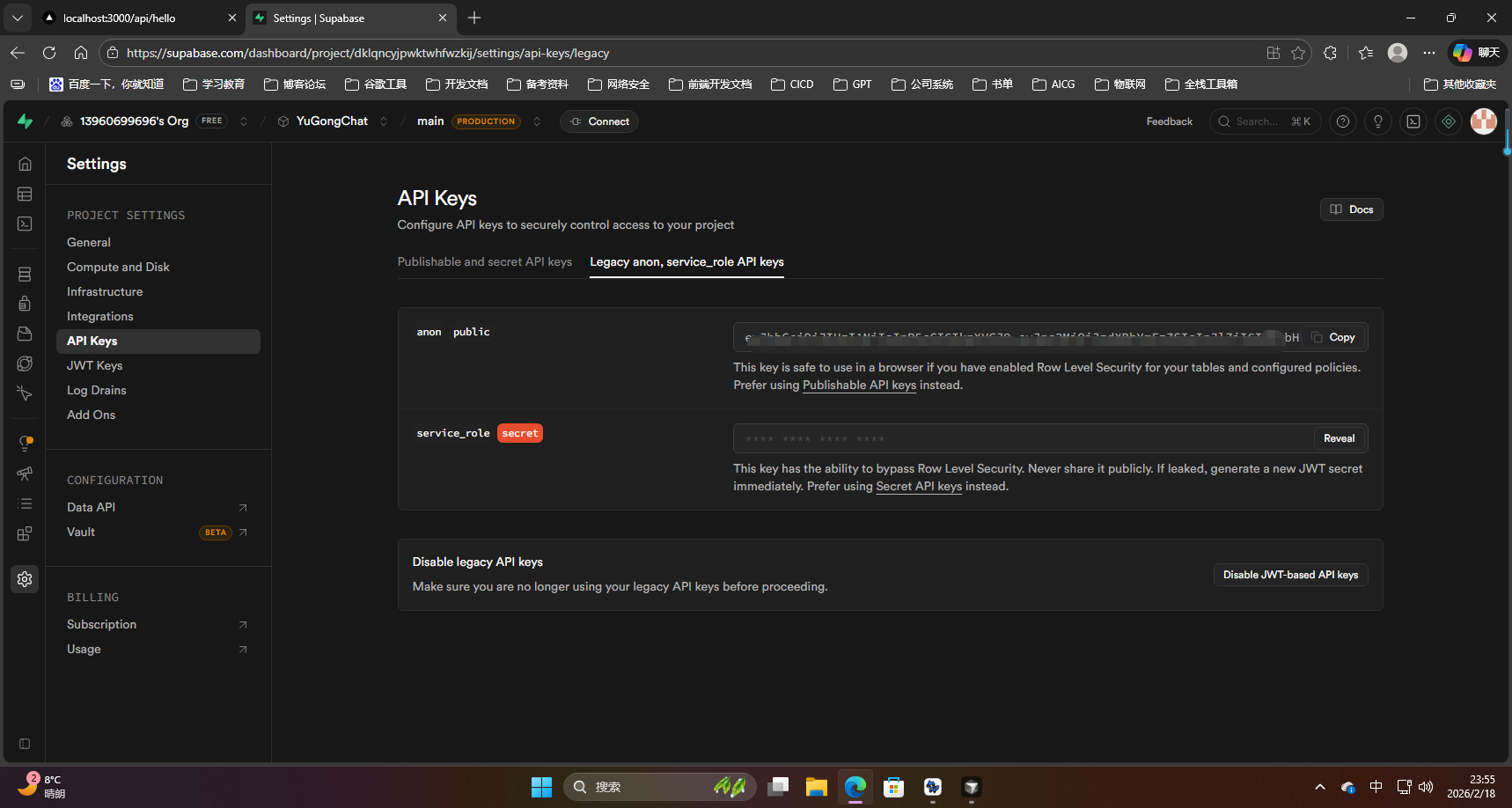Screen dimensions: 1512x808
Task: Expand the organization switcher dropdown
Action: coord(244,121)
